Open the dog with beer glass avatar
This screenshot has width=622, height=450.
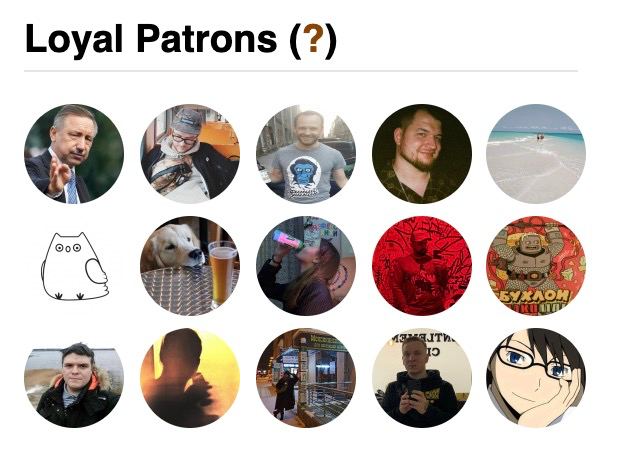pyautogui.click(x=190, y=266)
